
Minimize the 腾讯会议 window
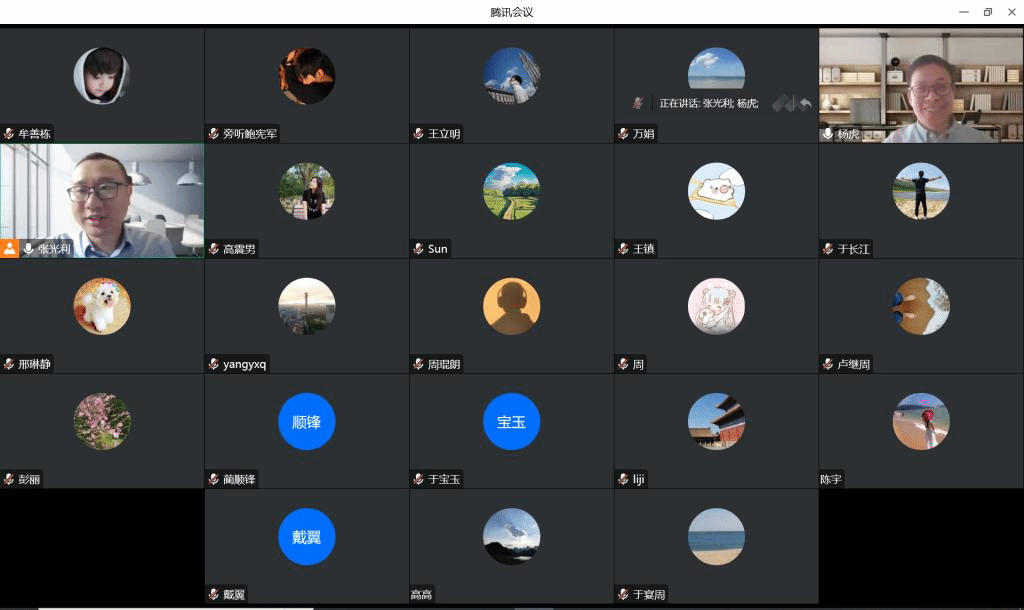click(x=963, y=12)
